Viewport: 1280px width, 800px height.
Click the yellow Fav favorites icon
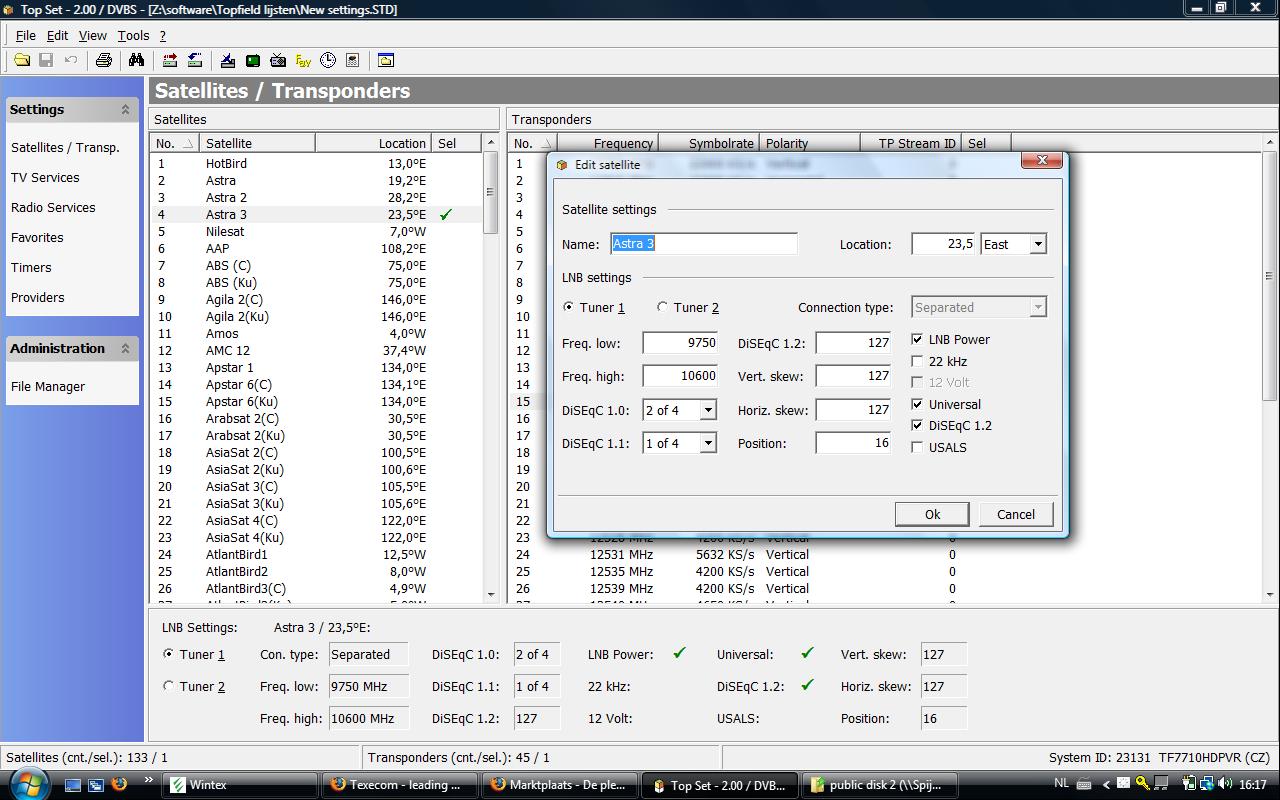[302, 60]
